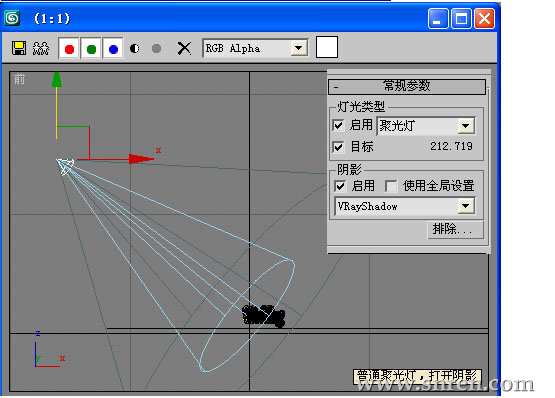Click the white color swatch in toolbar
This screenshot has height=398, width=555.
click(x=326, y=47)
